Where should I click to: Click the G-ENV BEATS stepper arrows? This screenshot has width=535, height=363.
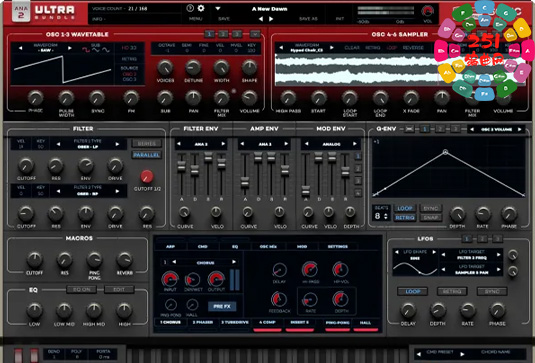(x=386, y=216)
